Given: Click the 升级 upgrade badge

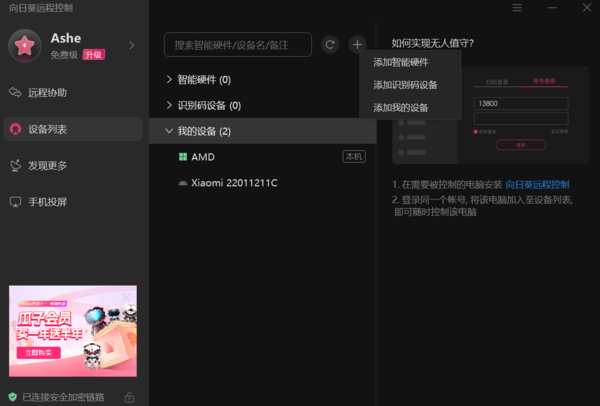Looking at the screenshot, I should tap(94, 55).
